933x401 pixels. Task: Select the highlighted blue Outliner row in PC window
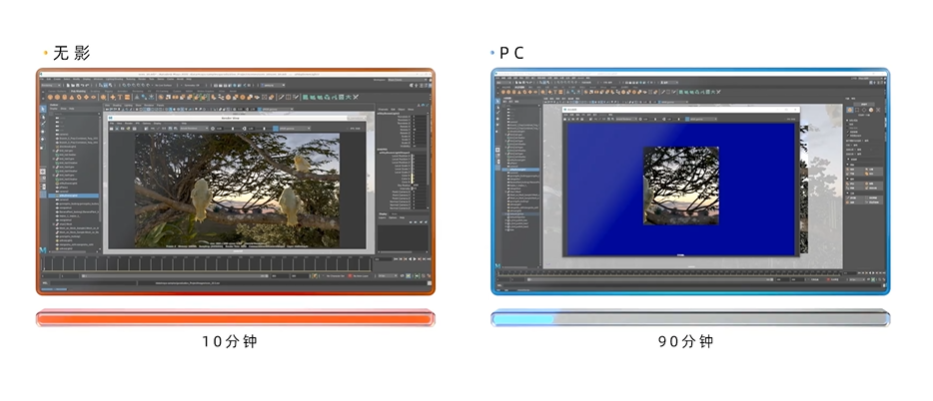522,170
